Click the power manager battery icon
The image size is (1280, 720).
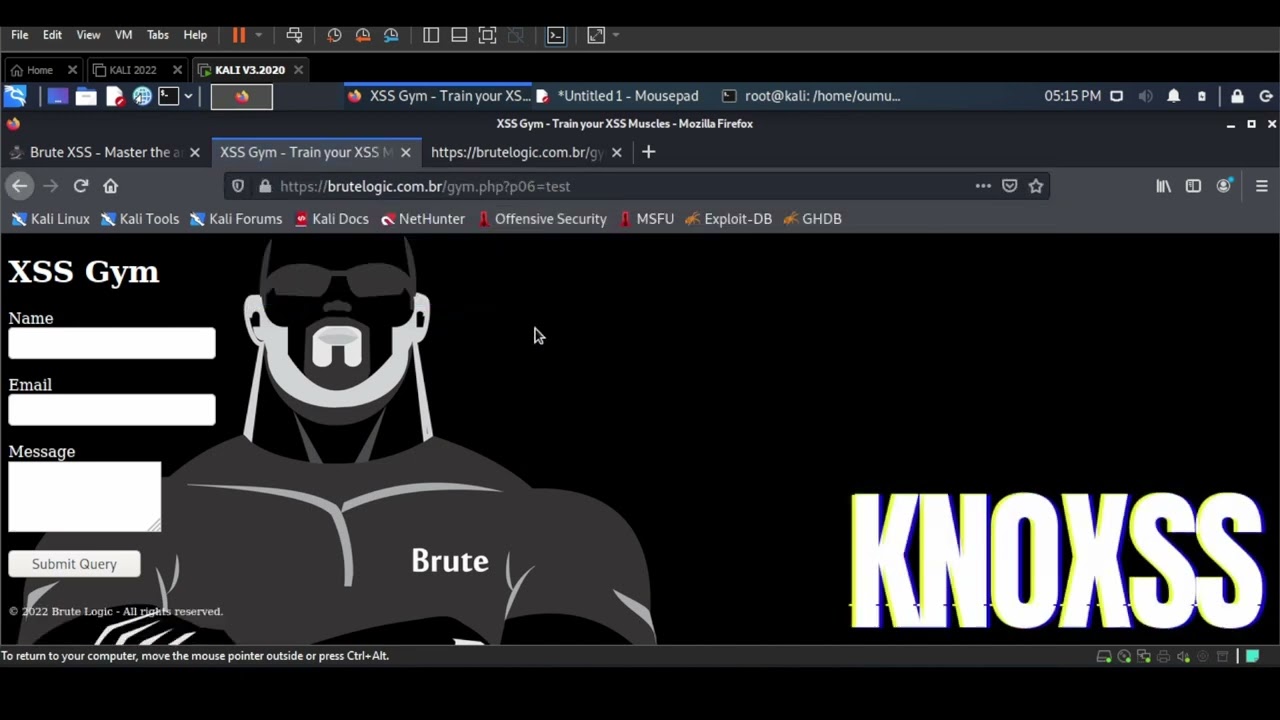click(x=1202, y=96)
